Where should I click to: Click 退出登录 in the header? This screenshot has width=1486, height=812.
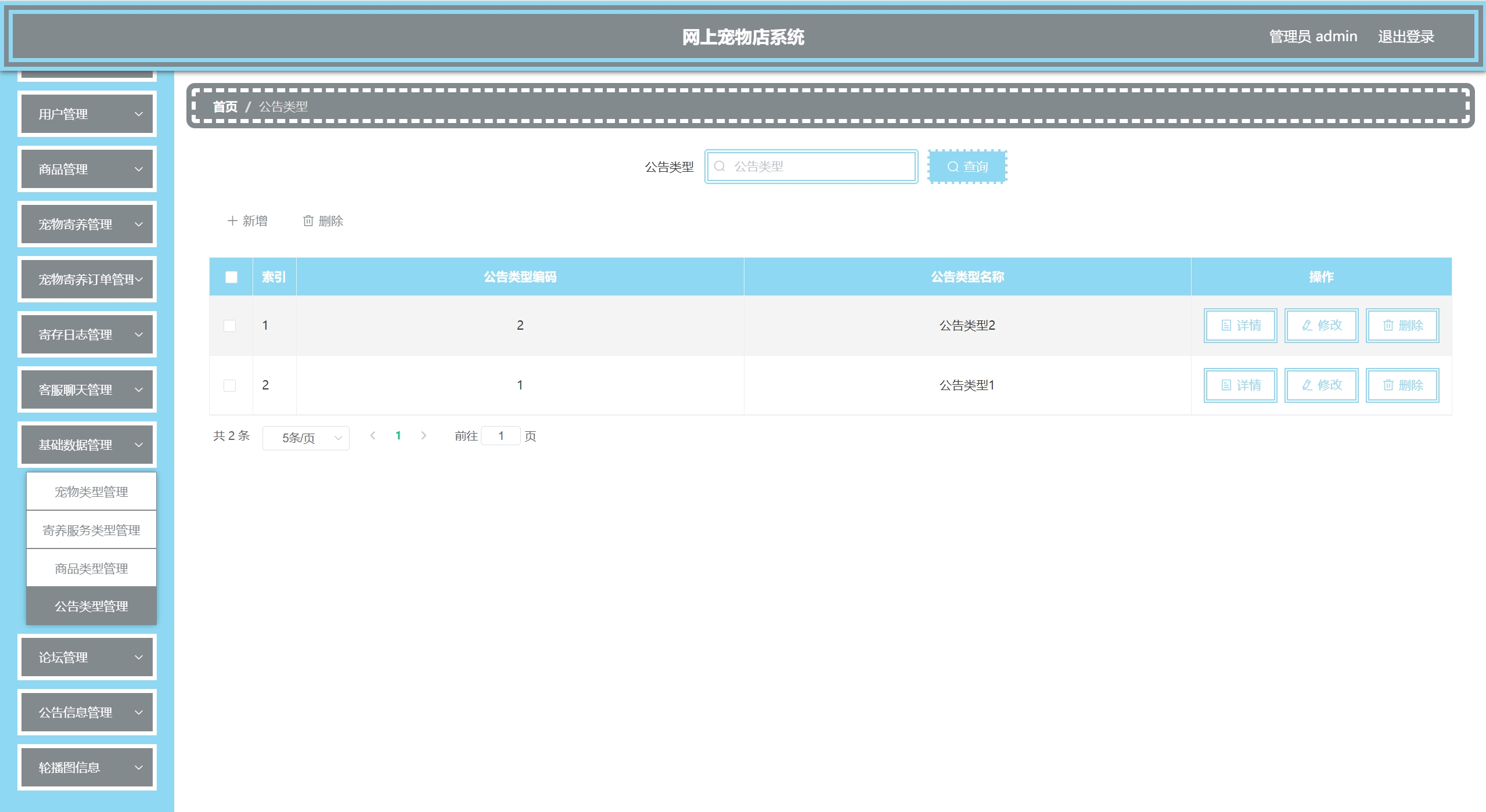pyautogui.click(x=1406, y=37)
